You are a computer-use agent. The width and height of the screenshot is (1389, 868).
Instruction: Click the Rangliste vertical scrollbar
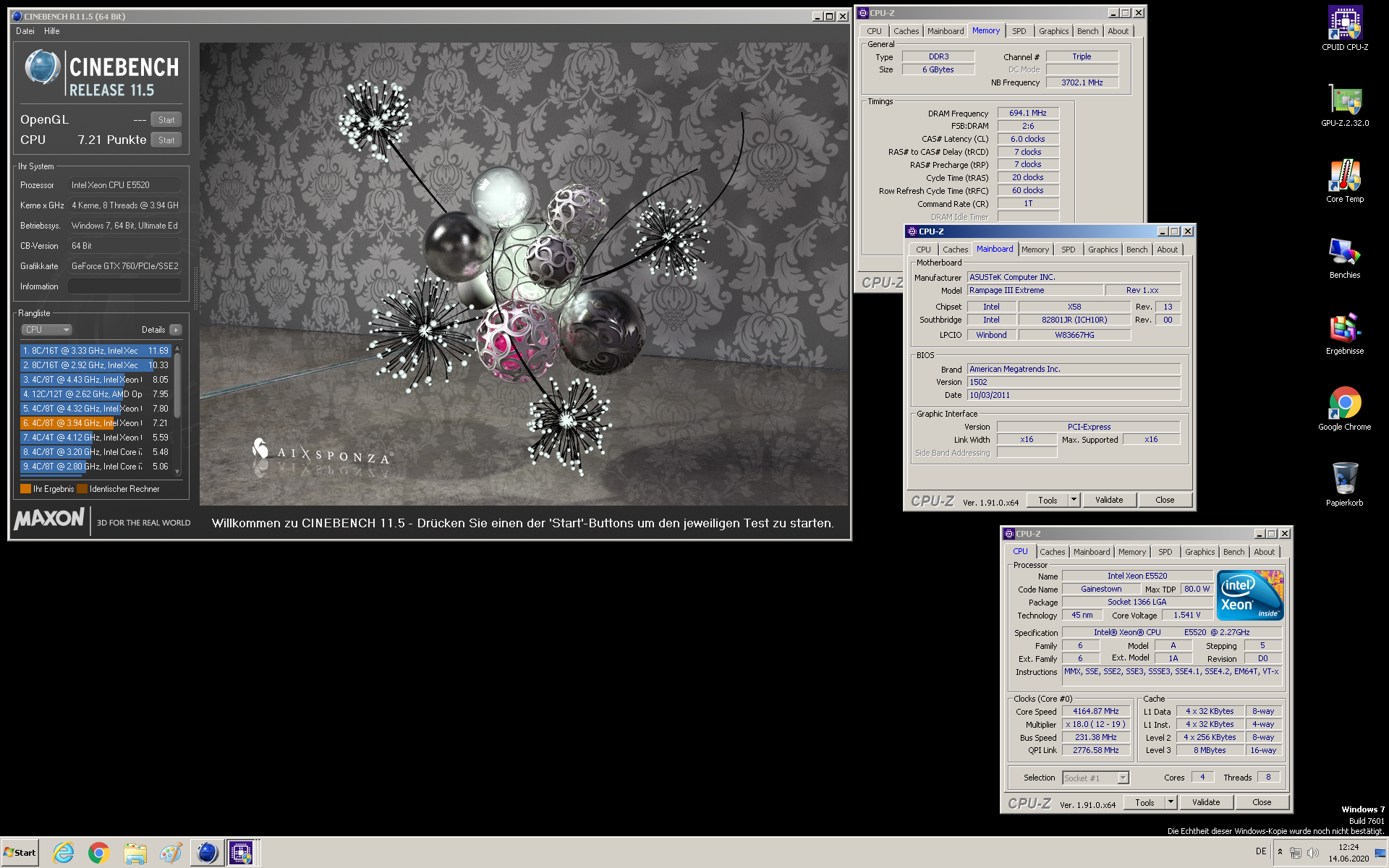(177, 410)
